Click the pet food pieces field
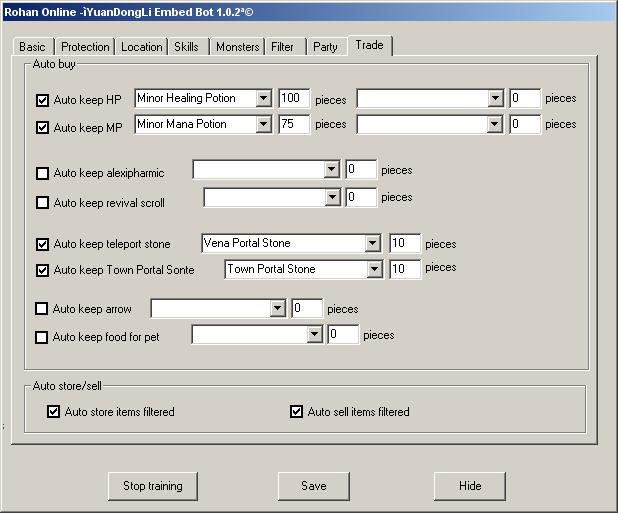The height and width of the screenshot is (513, 618). click(343, 335)
